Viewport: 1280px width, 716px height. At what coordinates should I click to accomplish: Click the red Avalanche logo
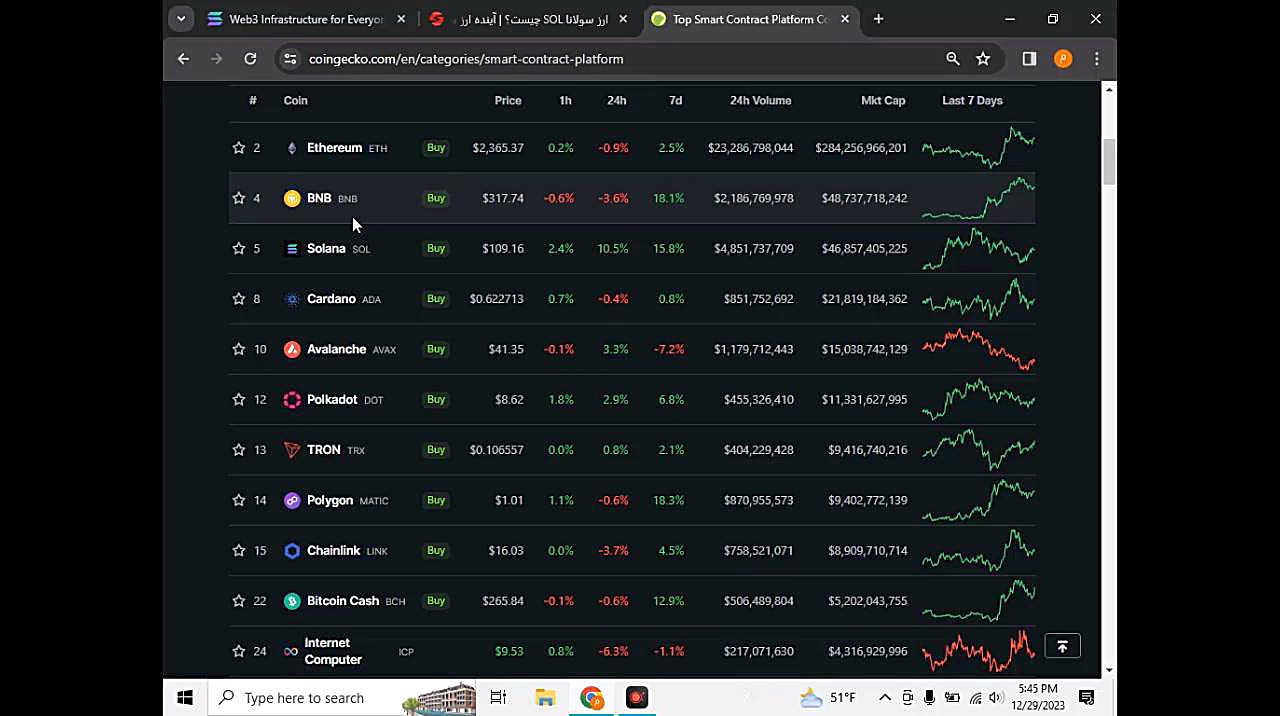(292, 349)
